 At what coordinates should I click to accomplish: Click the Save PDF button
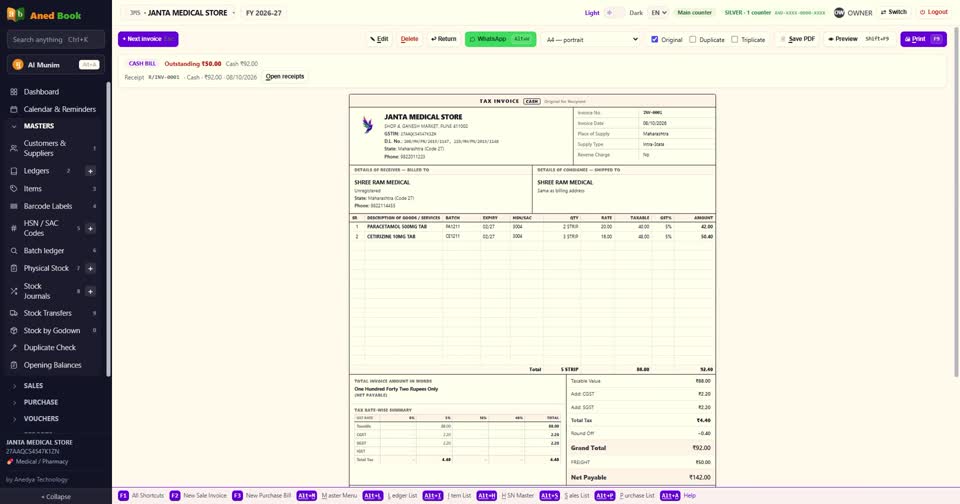(x=798, y=39)
